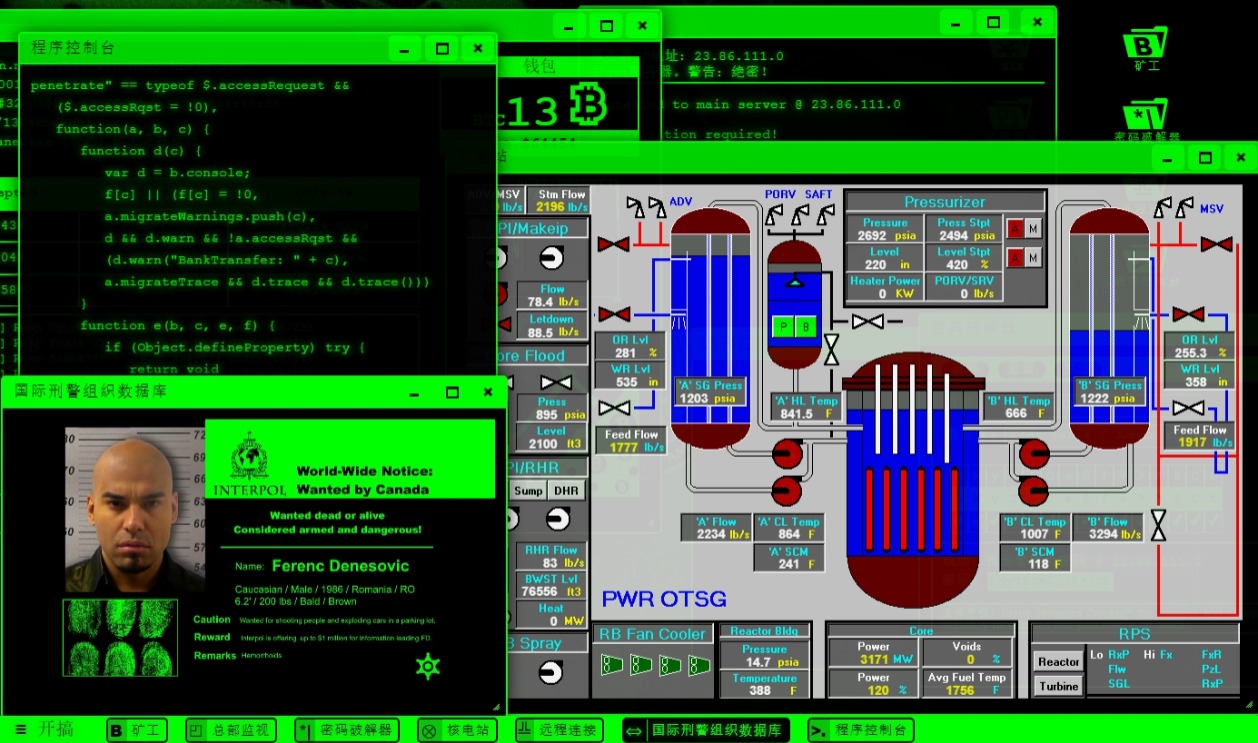Set pressurizer Level Stpt control to Manual (M)

coord(1033,258)
